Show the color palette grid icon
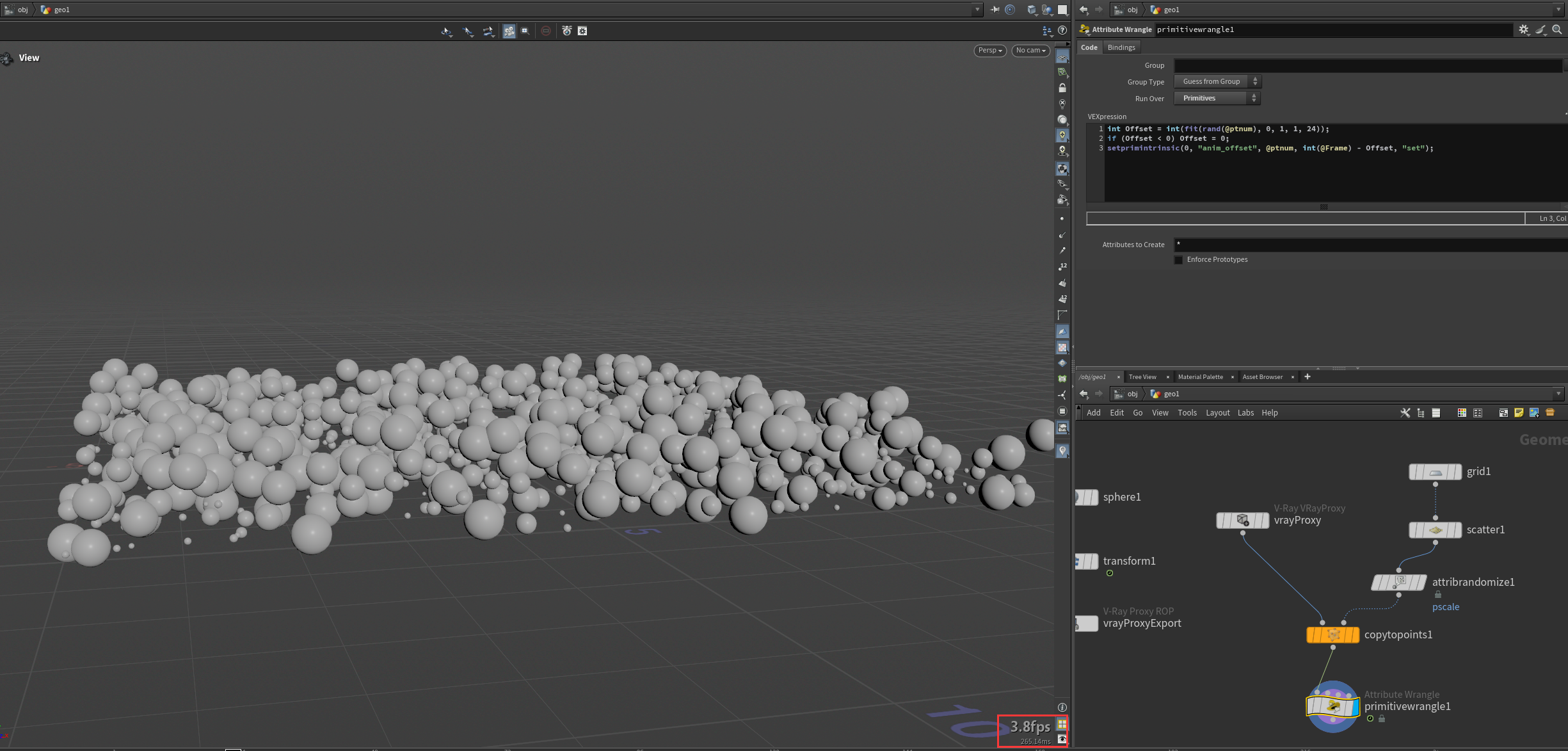1568x751 pixels. pos(1462,413)
